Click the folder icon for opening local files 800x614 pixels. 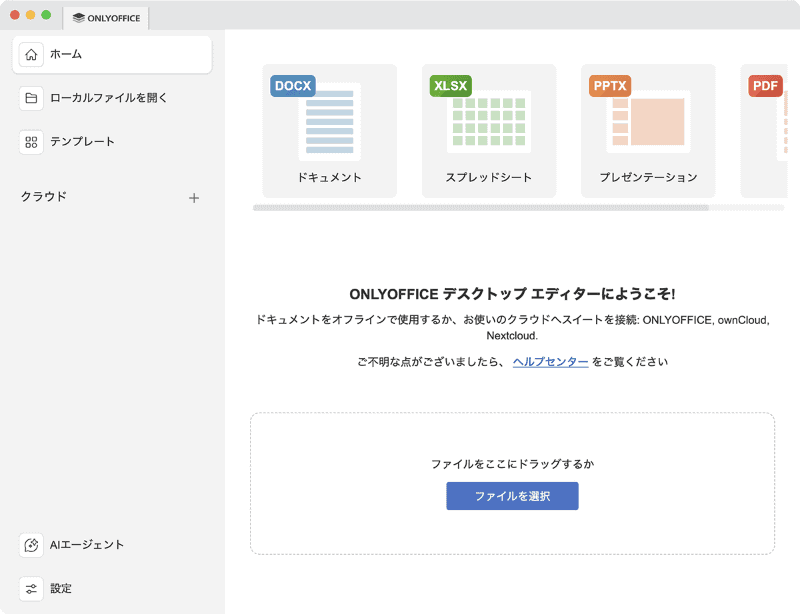[31, 98]
